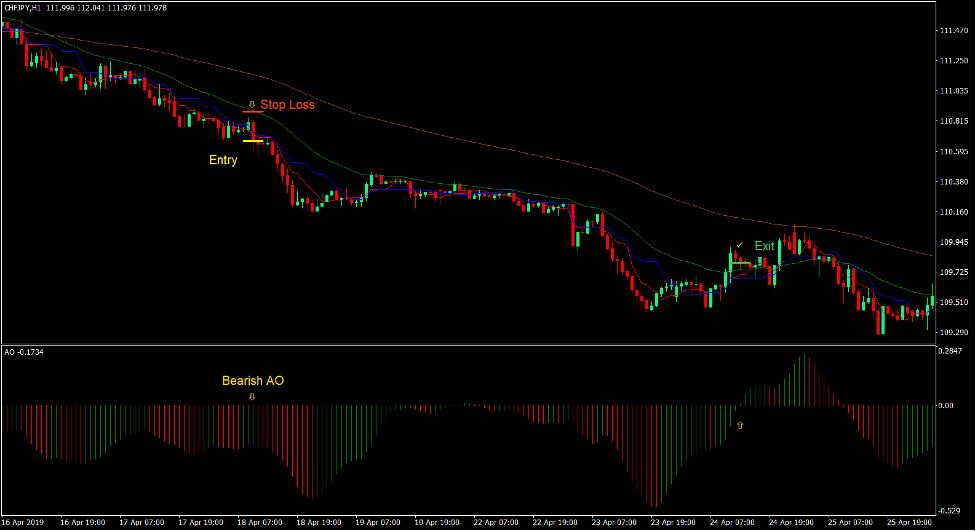
Task: Click the tallest green AO histogram peak bar
Action: (x=804, y=380)
